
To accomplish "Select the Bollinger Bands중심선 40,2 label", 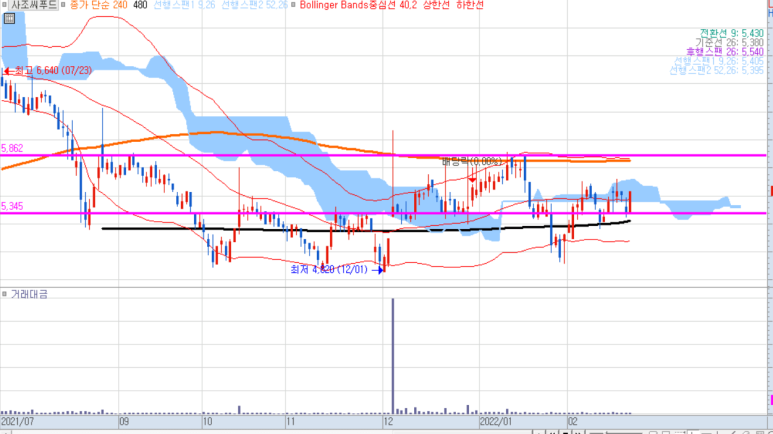I will click(358, 5).
